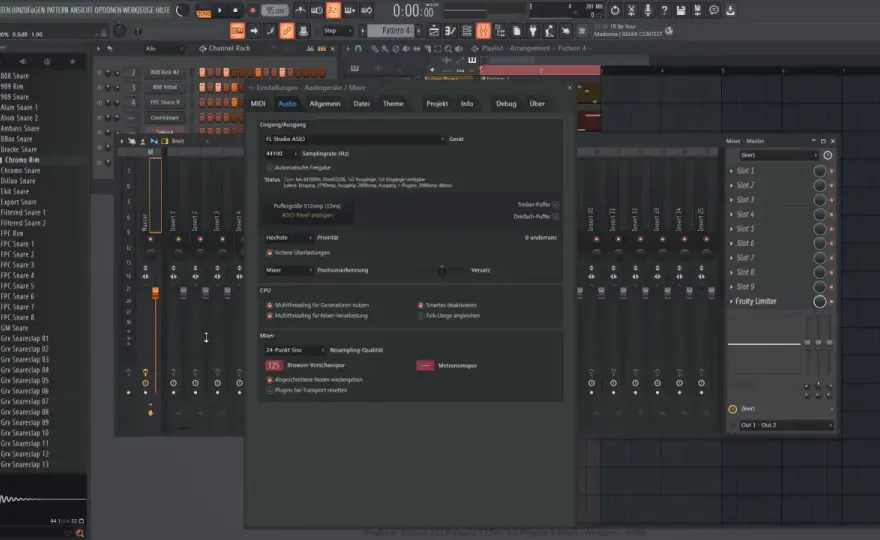Screen dimensions: 880x540
Task: Click the shopping cart icon in toolbar
Action: click(582, 31)
